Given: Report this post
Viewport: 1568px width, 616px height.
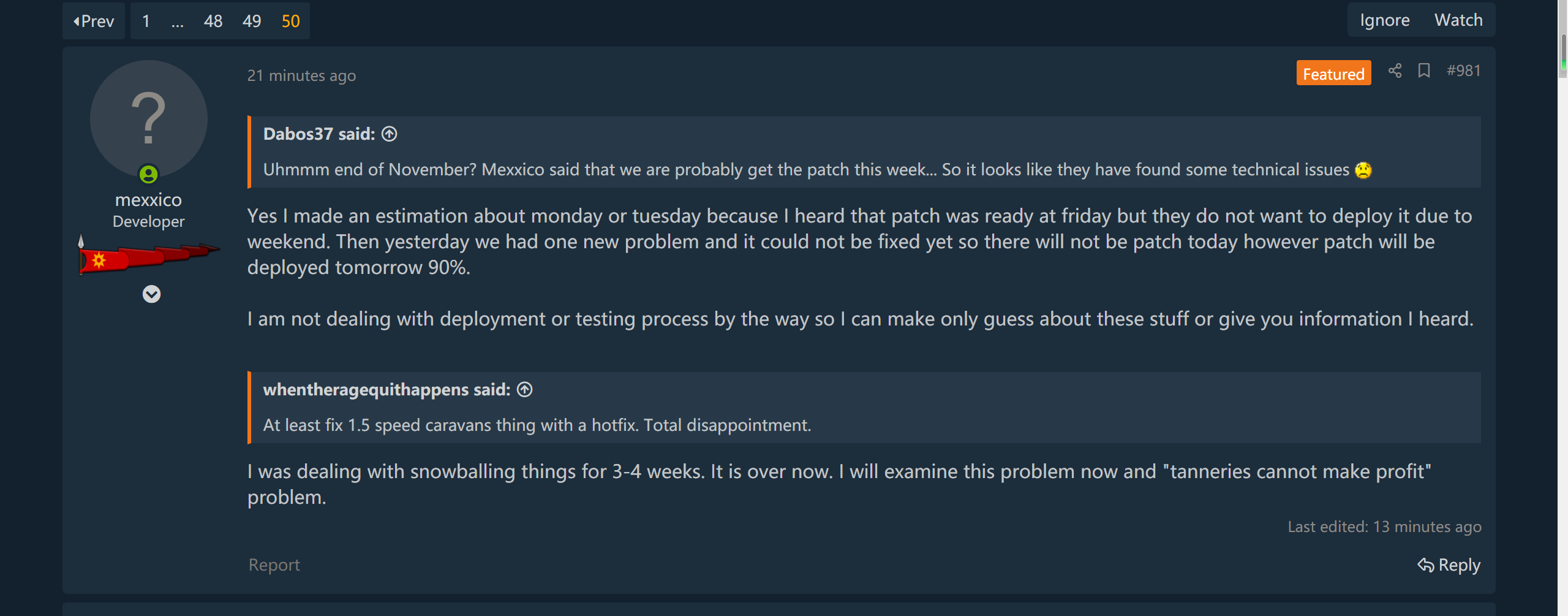Looking at the screenshot, I should coord(274,565).
